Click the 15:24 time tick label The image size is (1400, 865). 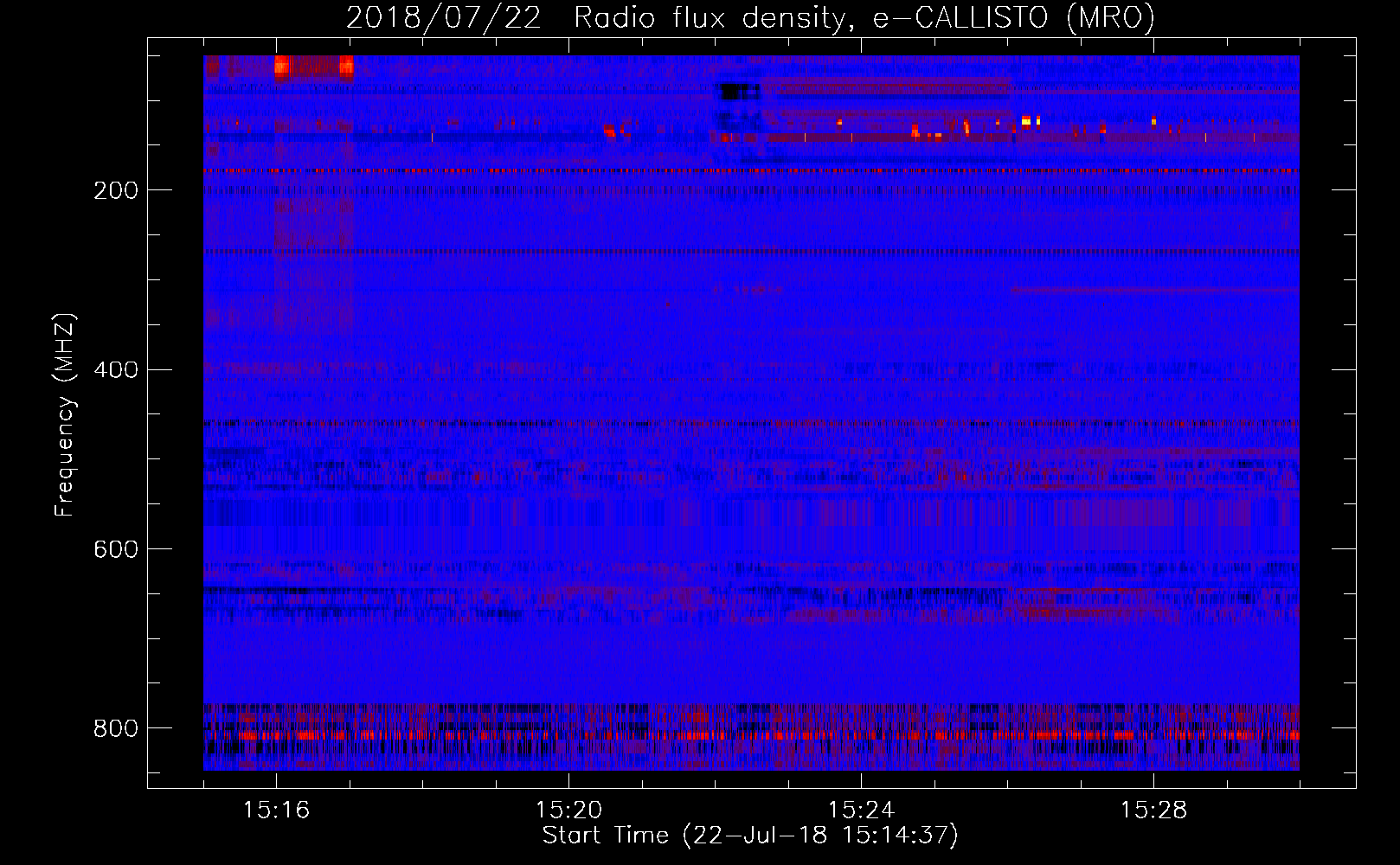coord(861,811)
